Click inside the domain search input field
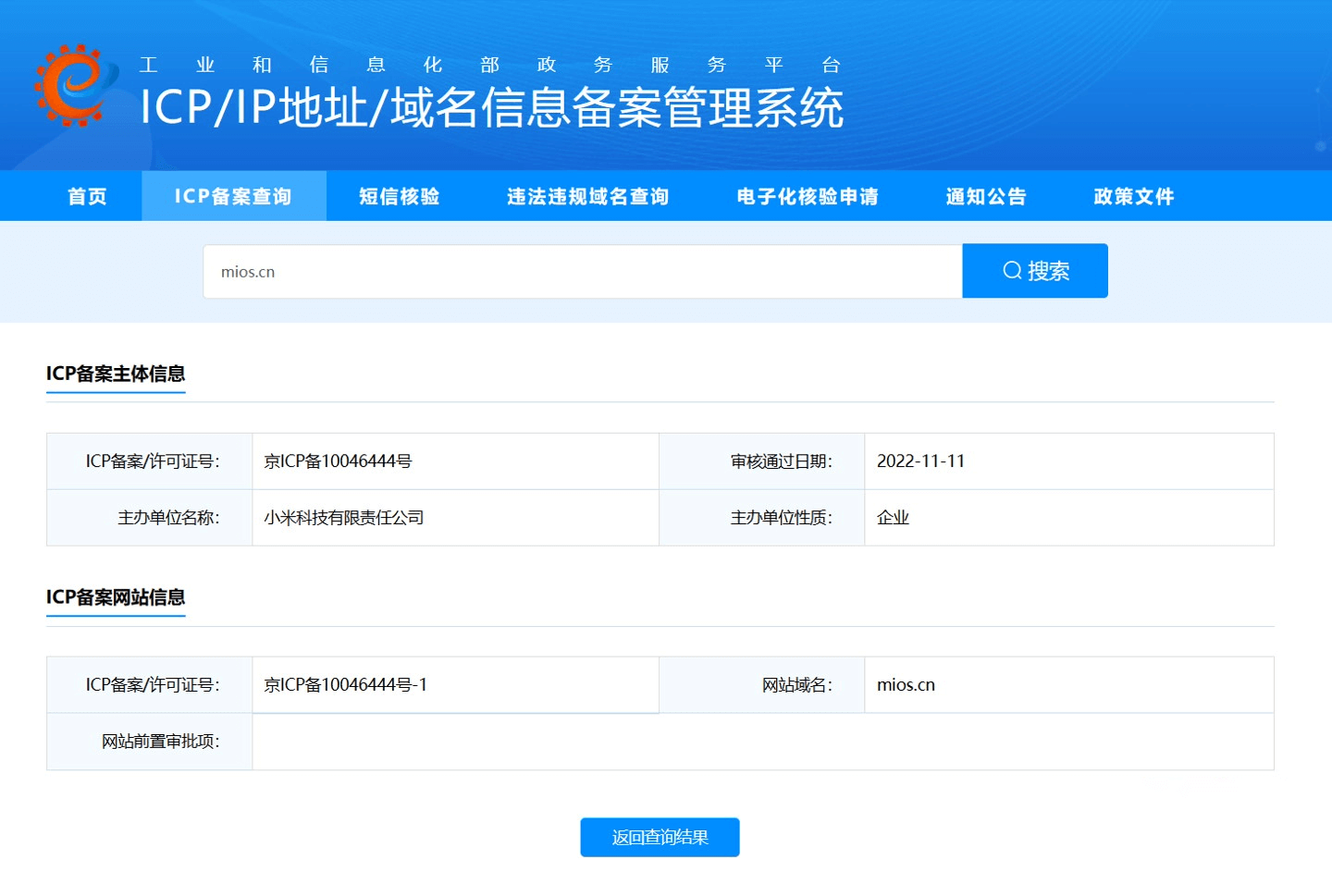The width and height of the screenshot is (1332, 896). [x=583, y=271]
